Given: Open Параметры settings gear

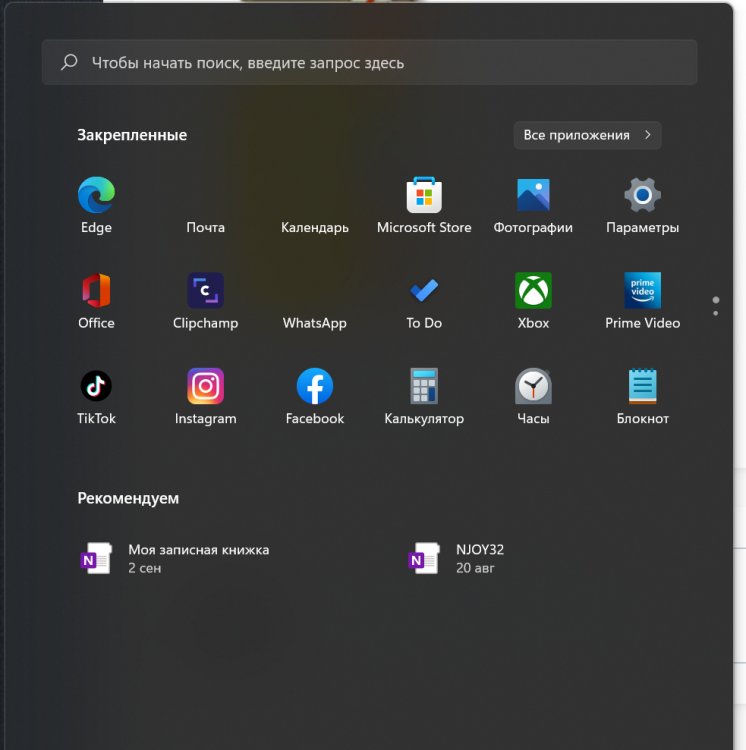Looking at the screenshot, I should [642, 205].
